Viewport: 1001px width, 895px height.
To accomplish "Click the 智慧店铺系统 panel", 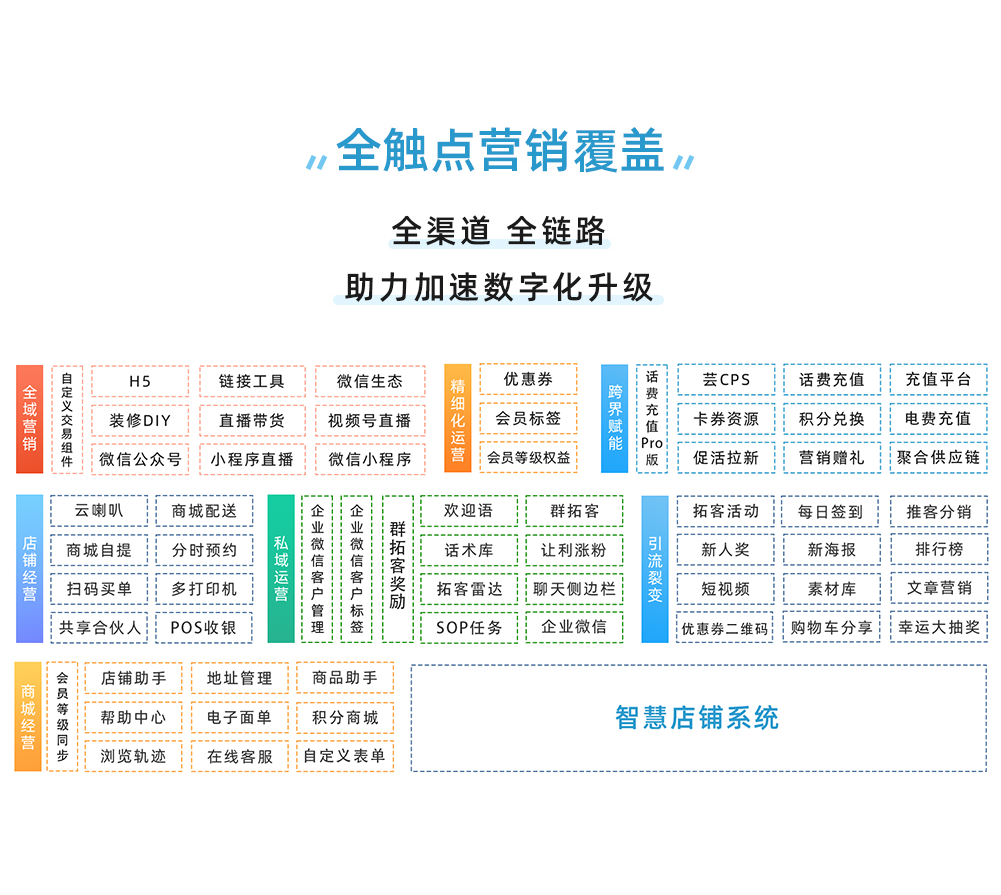I will pos(699,718).
